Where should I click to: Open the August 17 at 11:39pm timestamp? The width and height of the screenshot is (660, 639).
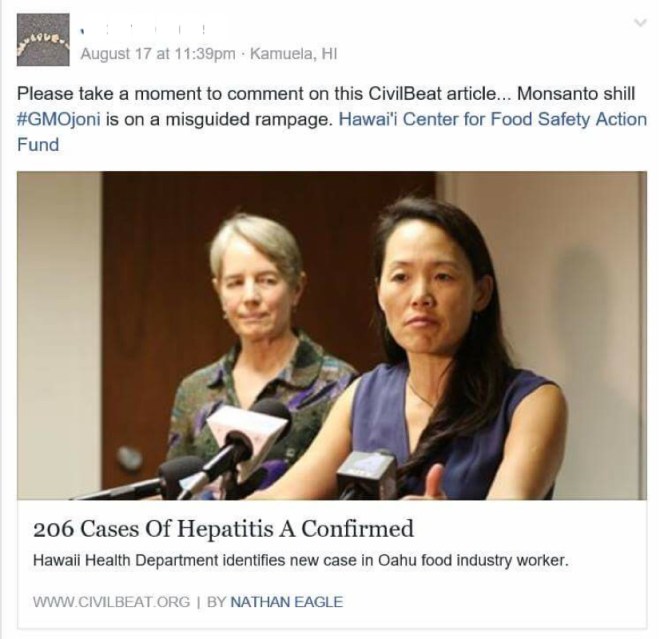(x=158, y=54)
